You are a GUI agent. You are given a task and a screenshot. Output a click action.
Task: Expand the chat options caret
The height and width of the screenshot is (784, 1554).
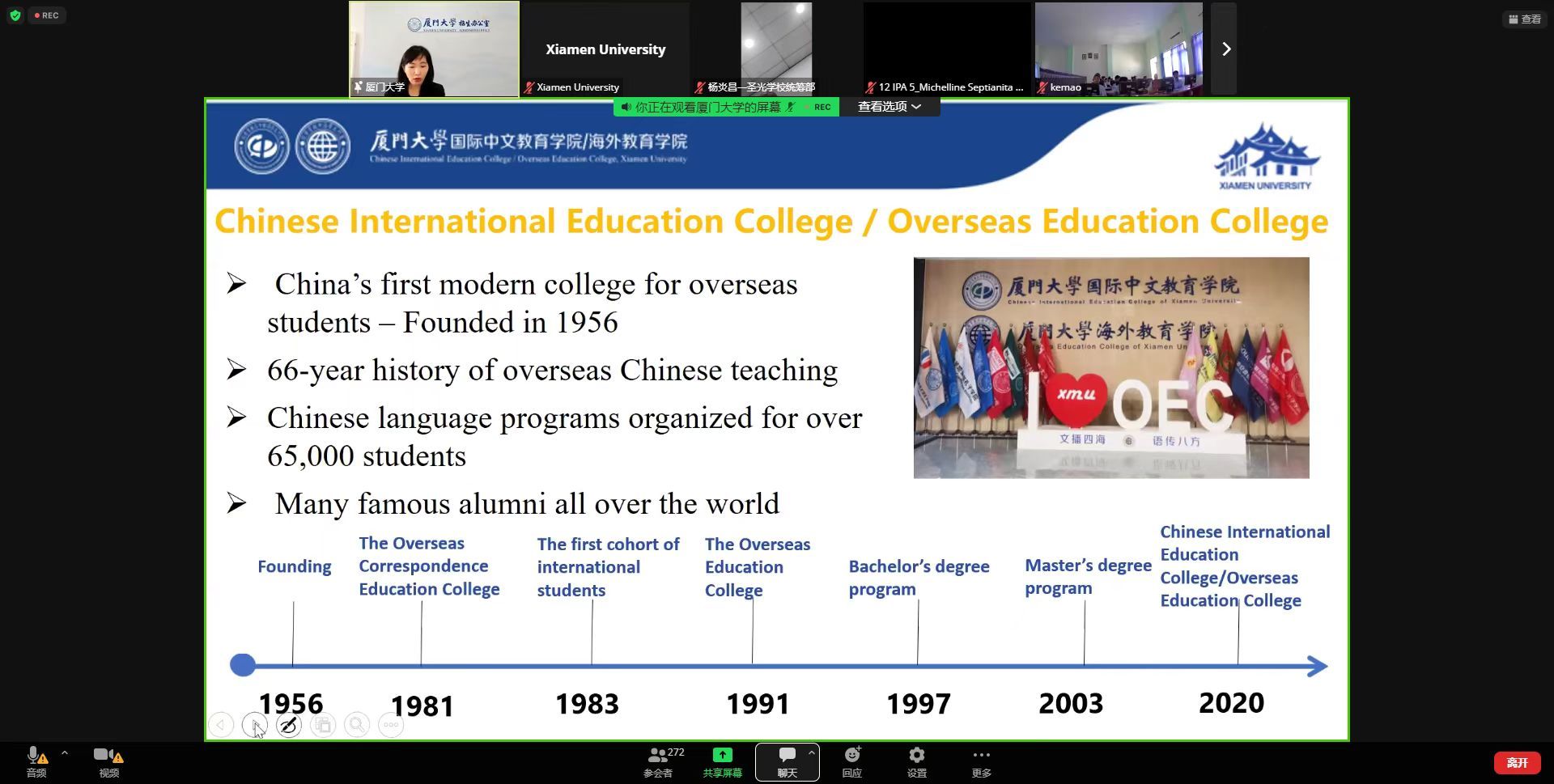click(811, 753)
